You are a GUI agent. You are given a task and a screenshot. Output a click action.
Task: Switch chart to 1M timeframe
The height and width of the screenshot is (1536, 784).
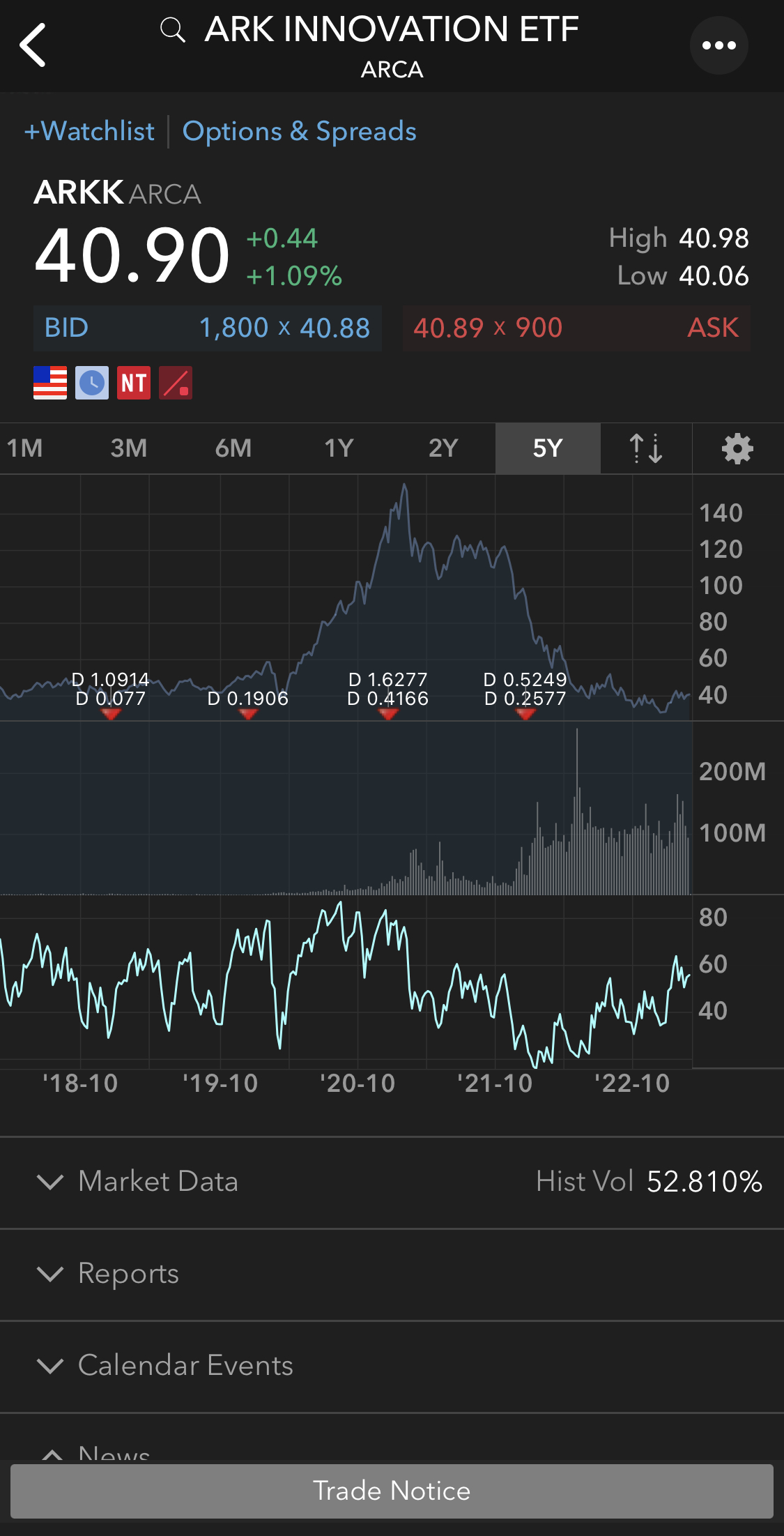[x=25, y=448]
